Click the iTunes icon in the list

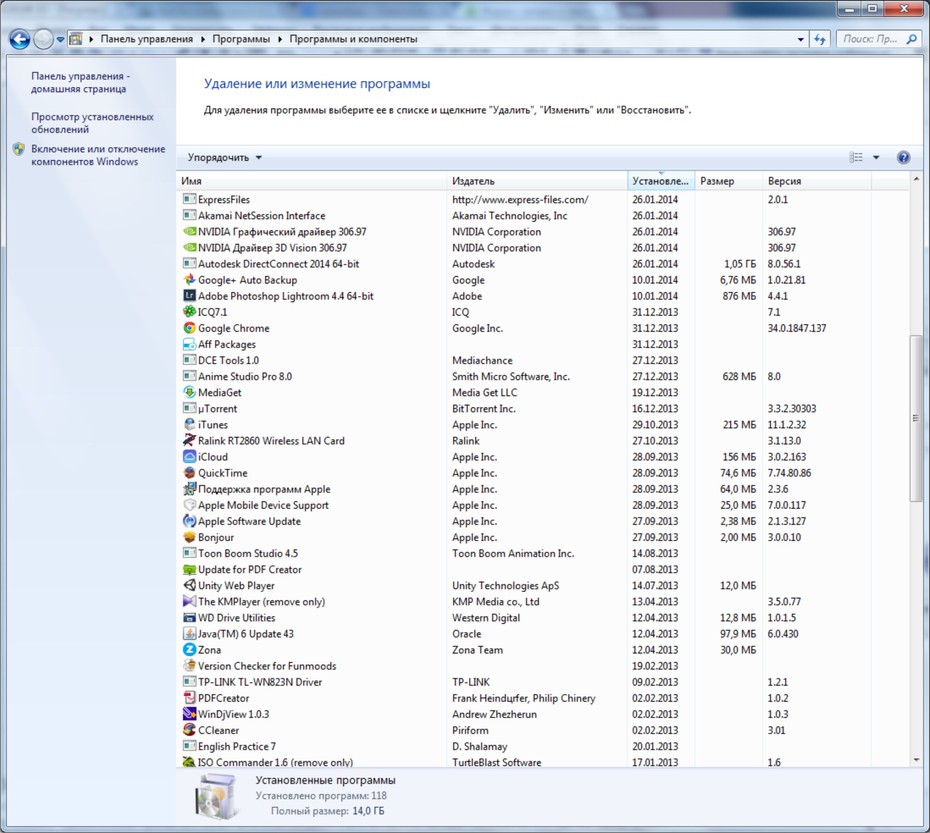coord(189,425)
